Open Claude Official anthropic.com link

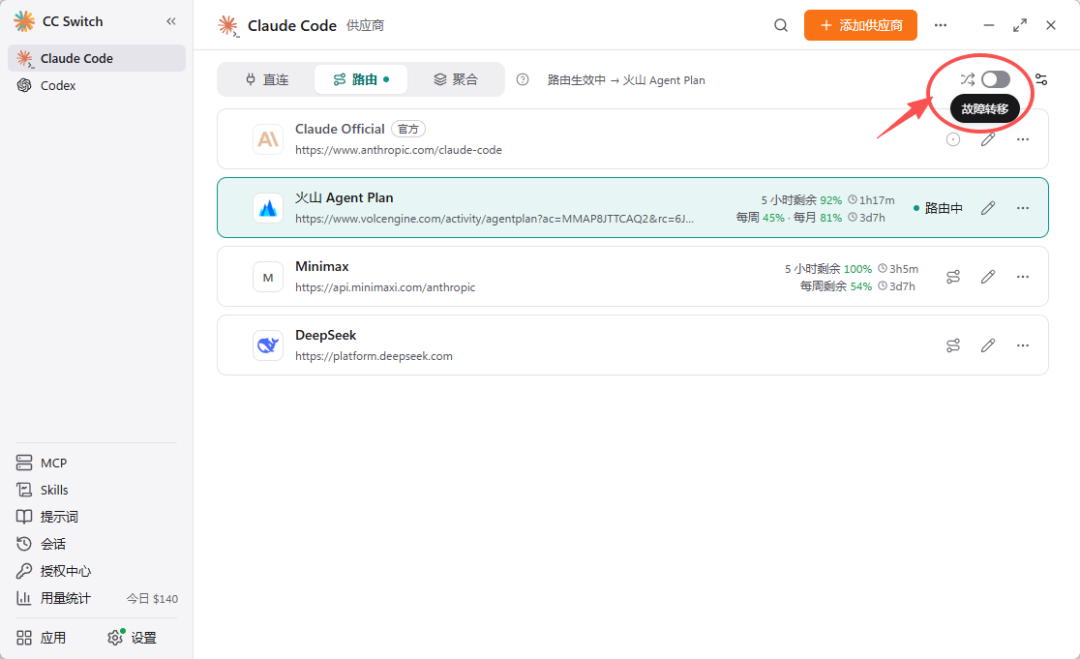(398, 150)
